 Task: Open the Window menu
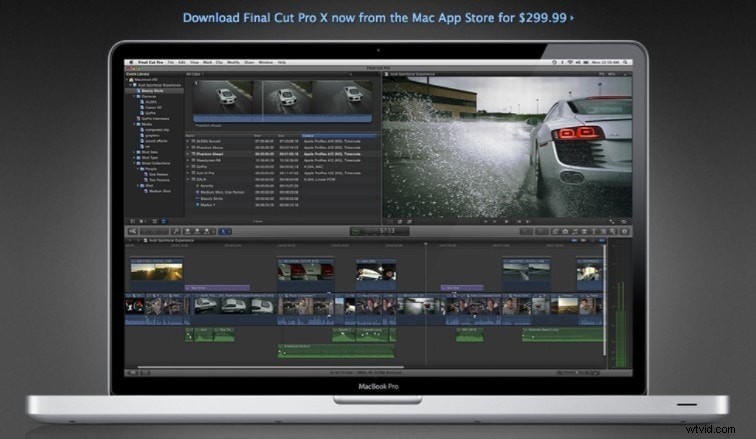coord(266,63)
